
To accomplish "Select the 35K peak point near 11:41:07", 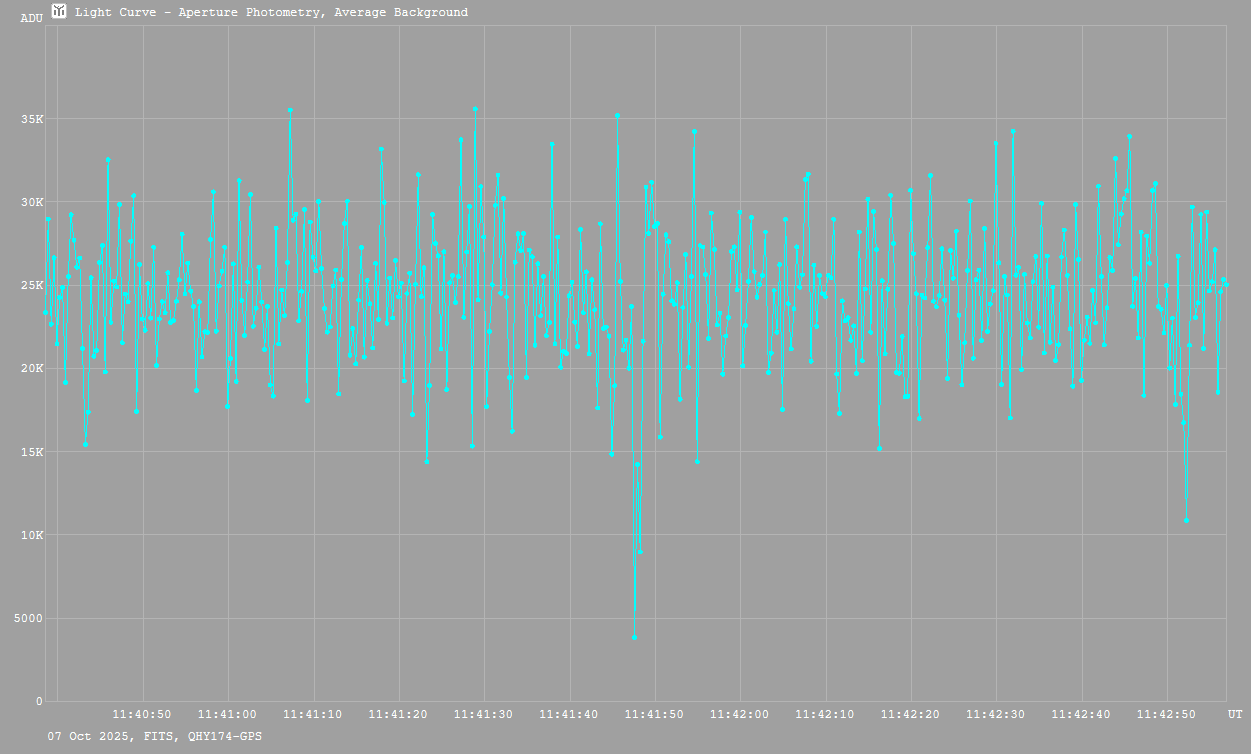I will click(x=290, y=110).
